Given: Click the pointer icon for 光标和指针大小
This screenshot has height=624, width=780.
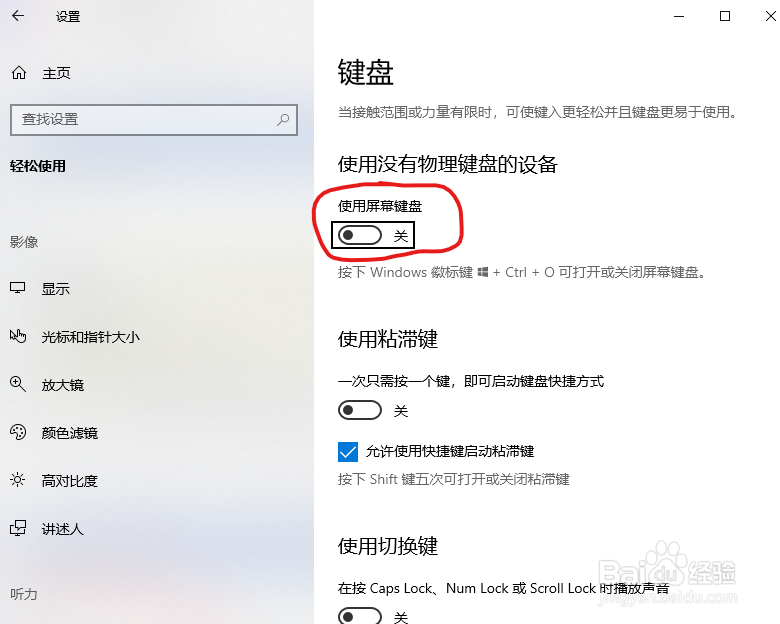Looking at the screenshot, I should point(18,336).
